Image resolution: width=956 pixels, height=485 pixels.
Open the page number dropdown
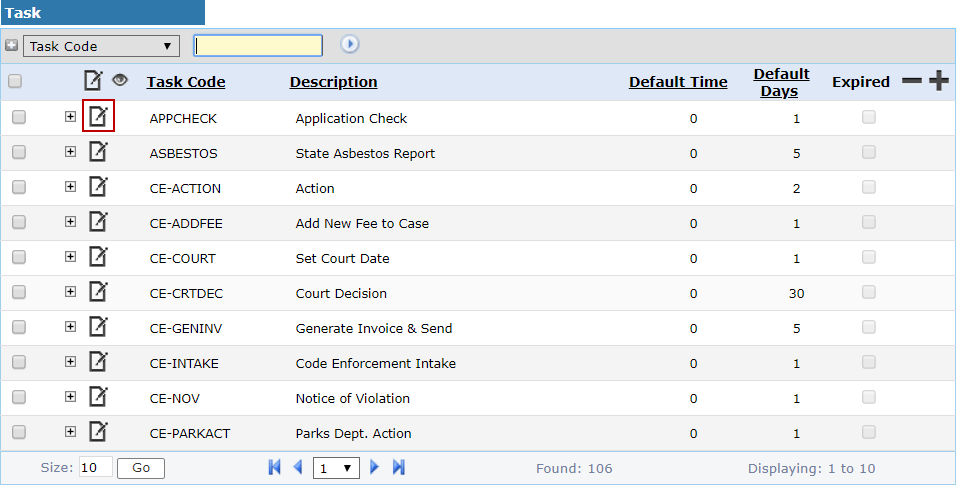click(x=336, y=468)
